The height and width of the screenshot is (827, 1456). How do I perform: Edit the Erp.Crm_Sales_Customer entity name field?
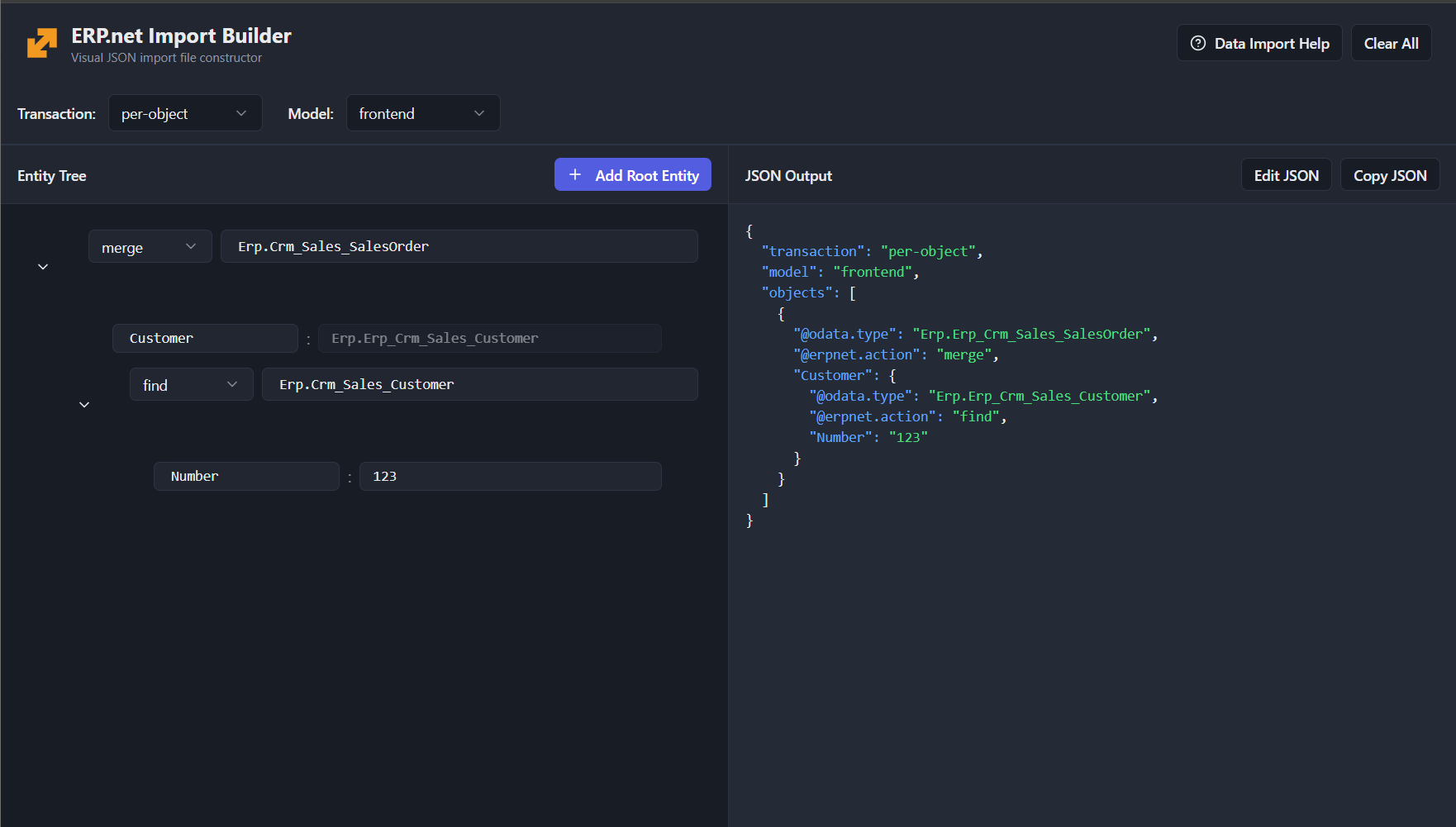[x=480, y=384]
